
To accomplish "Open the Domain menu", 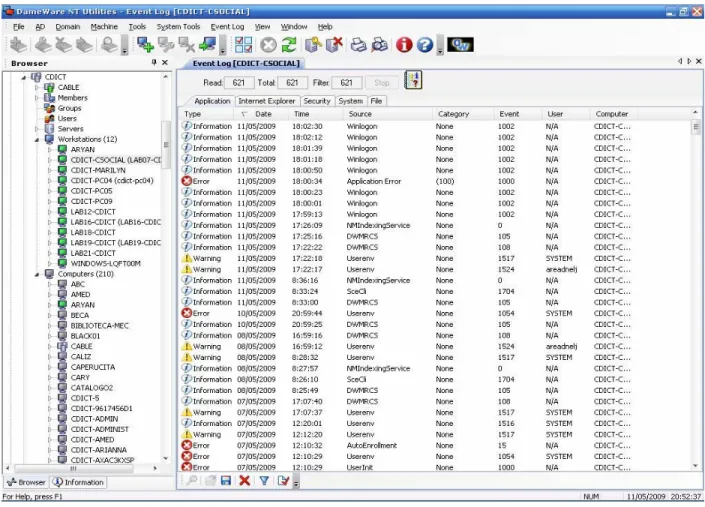I will coord(67,27).
